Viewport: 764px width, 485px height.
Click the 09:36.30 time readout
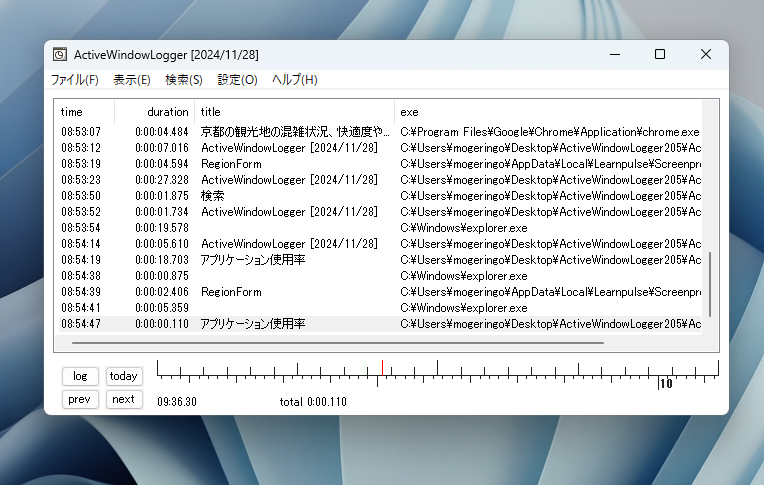(177, 402)
